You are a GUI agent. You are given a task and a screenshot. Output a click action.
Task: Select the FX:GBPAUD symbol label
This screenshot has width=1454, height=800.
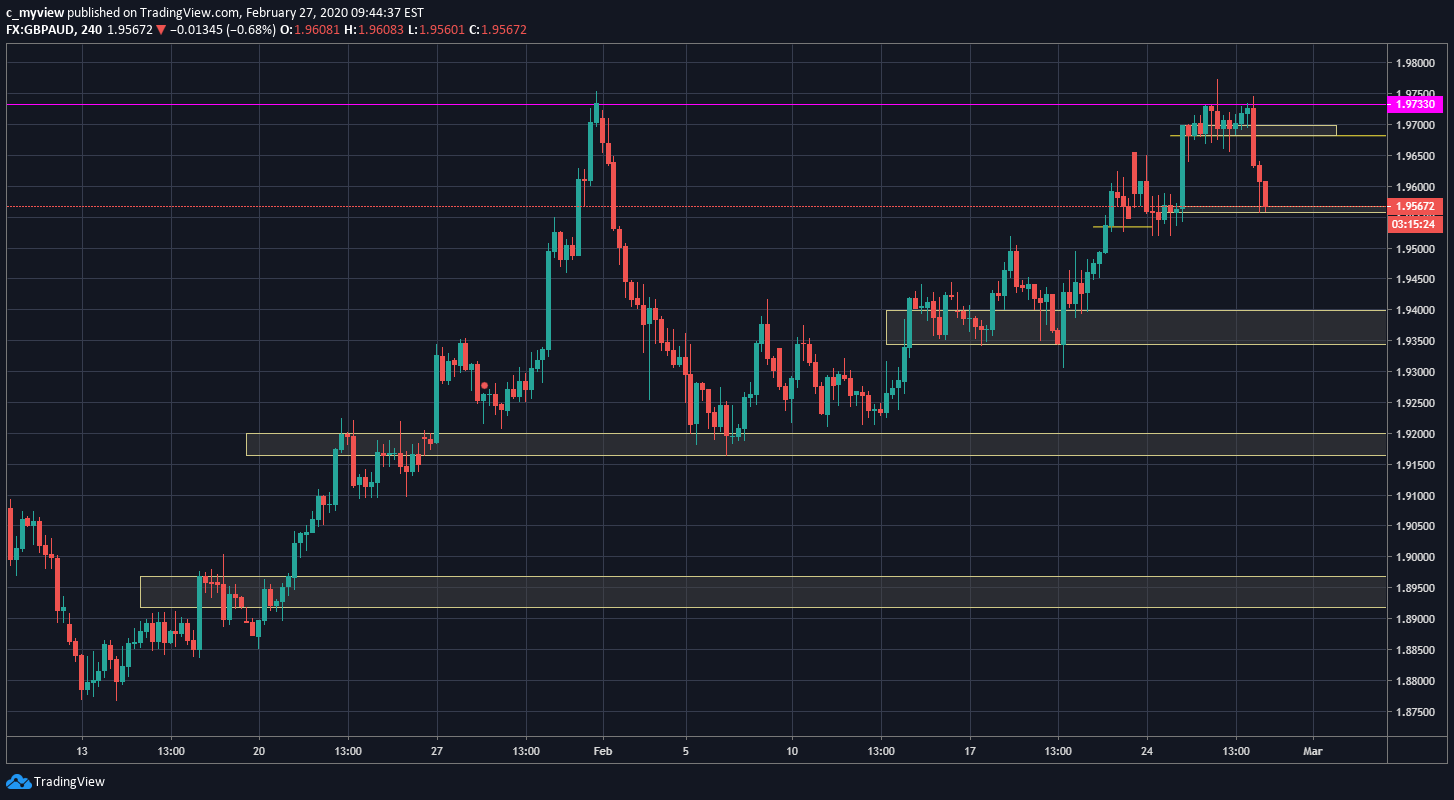pos(42,30)
